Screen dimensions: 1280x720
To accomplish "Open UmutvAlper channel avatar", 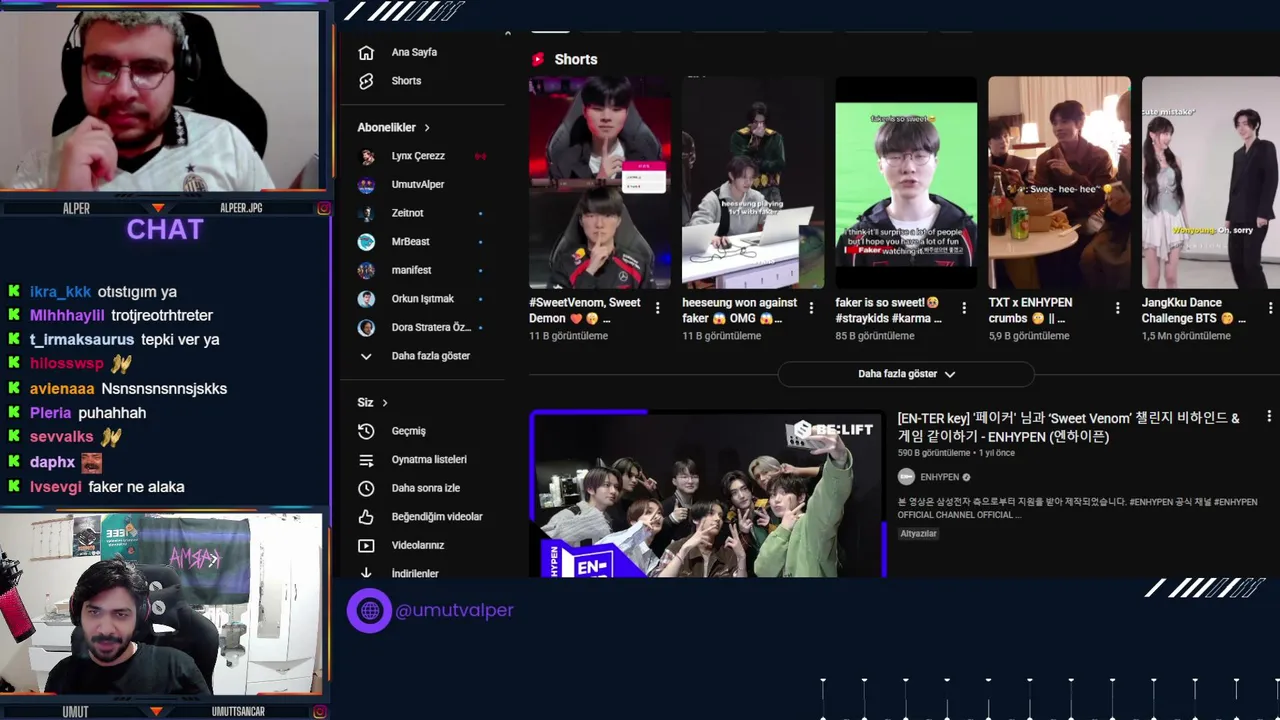I will [367, 185].
